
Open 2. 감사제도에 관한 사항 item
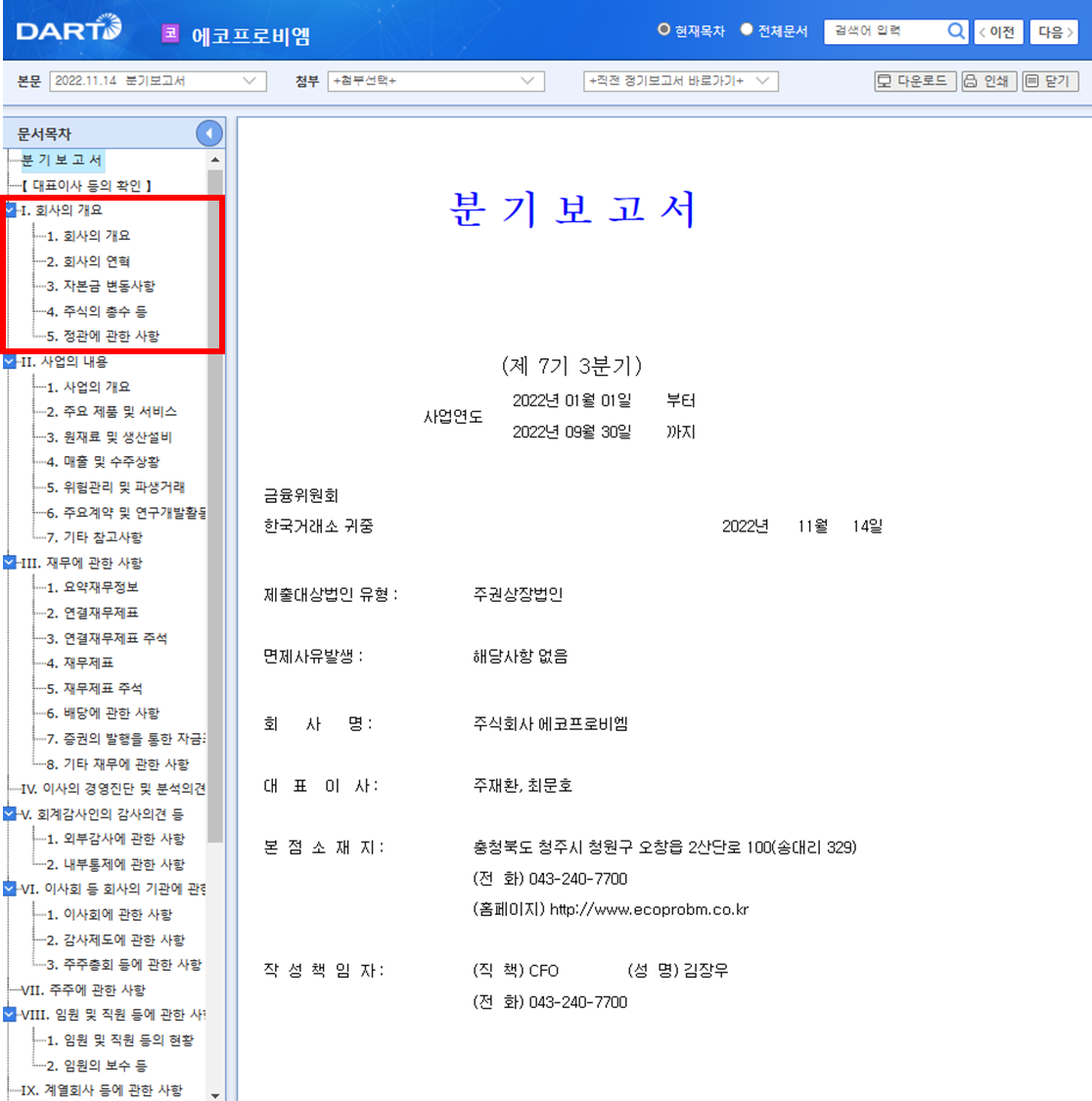coord(115,940)
